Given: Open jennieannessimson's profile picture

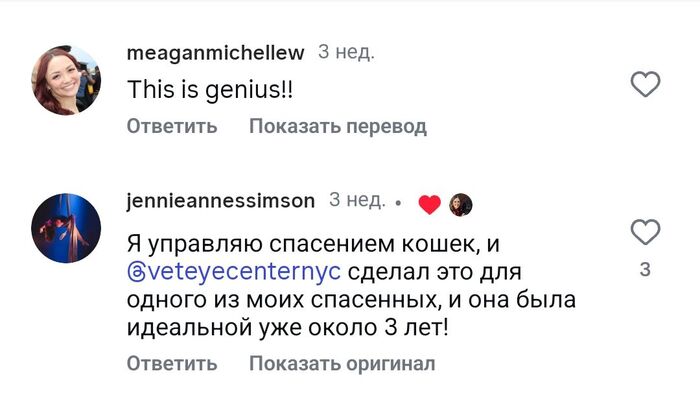Looking at the screenshot, I should 67,229.
